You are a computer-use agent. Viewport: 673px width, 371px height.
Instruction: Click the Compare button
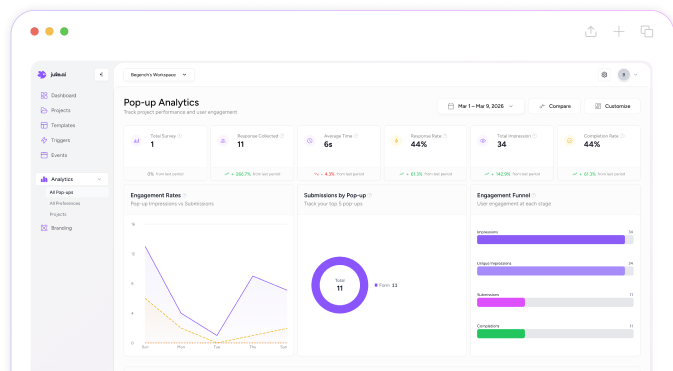tap(555, 106)
